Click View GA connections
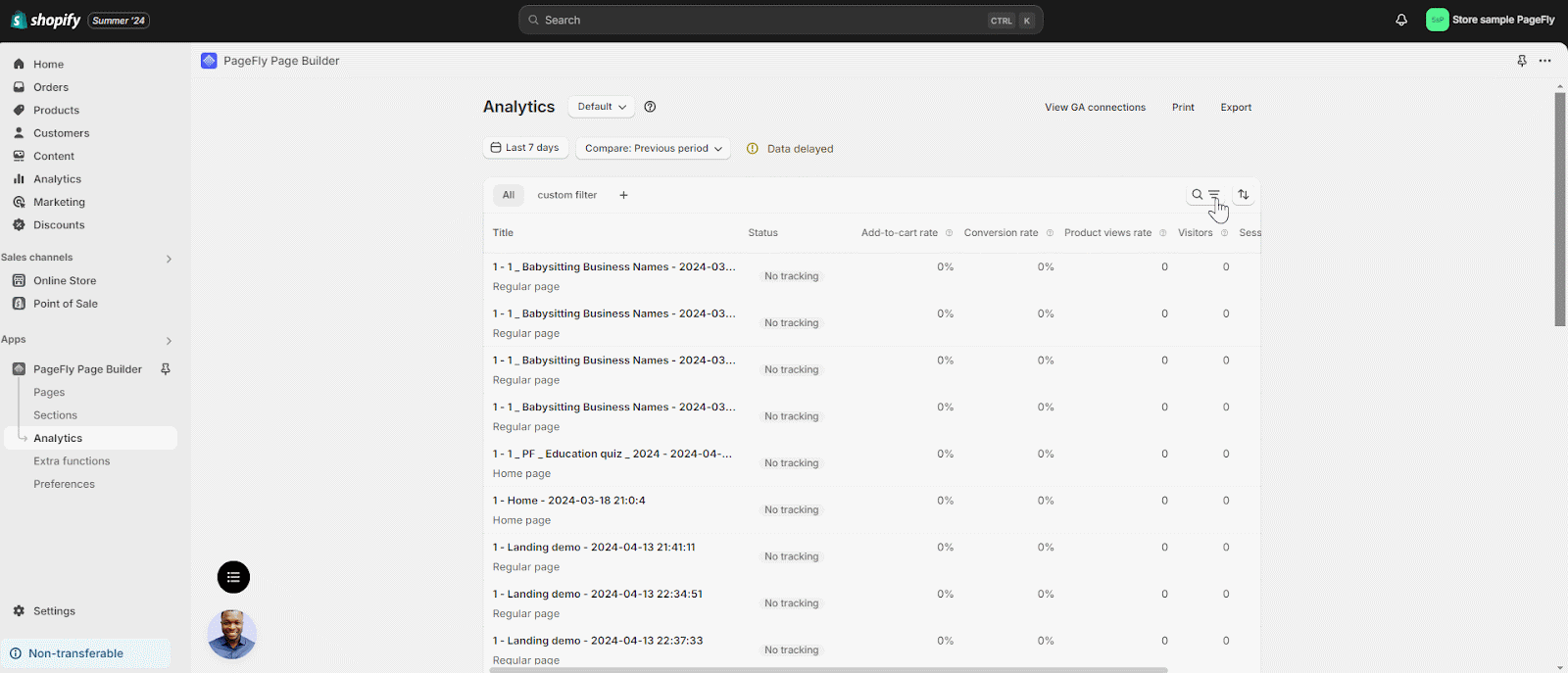This screenshot has height=673, width=1568. [x=1095, y=108]
